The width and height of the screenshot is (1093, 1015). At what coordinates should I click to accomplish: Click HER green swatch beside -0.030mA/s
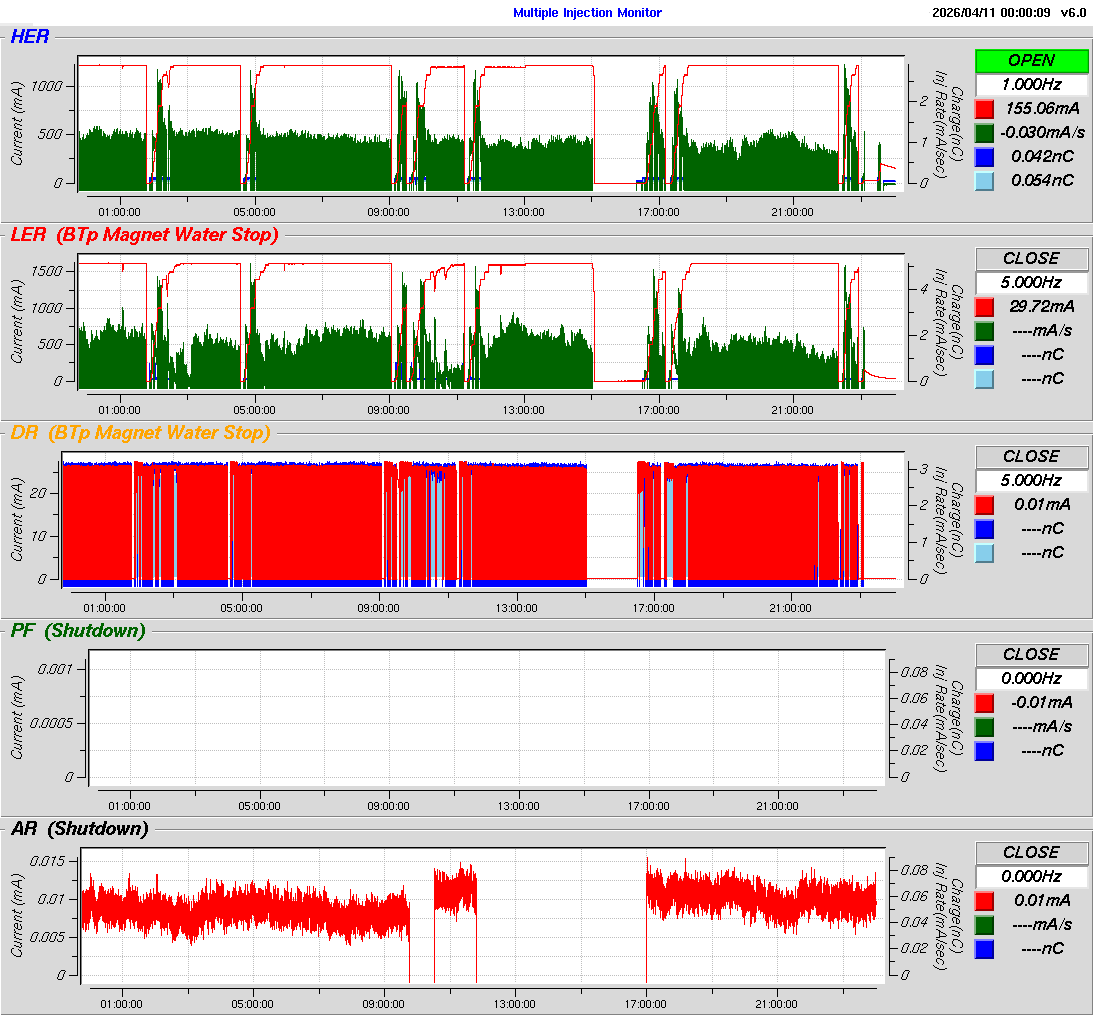pos(984,132)
